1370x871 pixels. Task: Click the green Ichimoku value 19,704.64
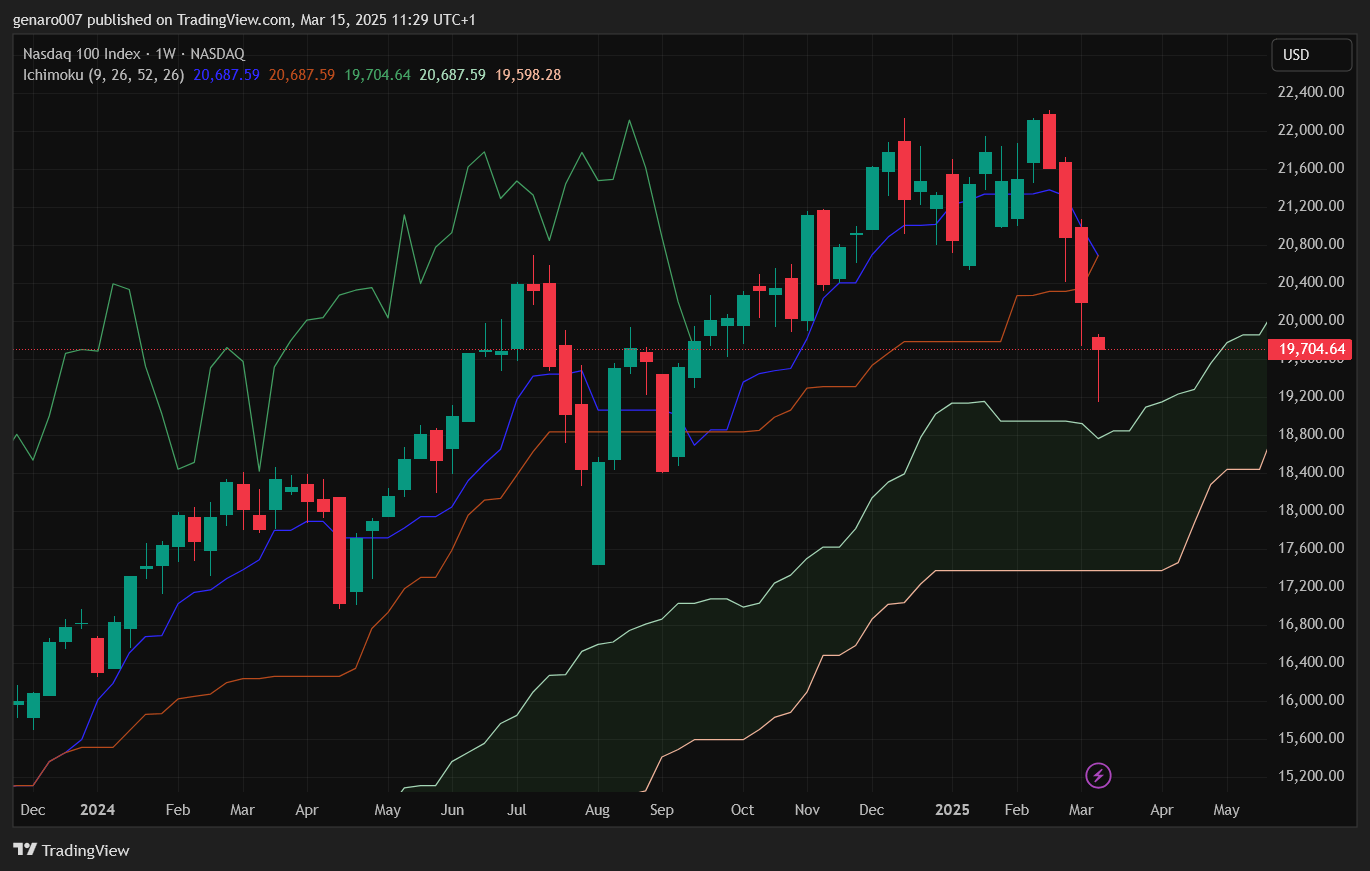pyautogui.click(x=377, y=74)
